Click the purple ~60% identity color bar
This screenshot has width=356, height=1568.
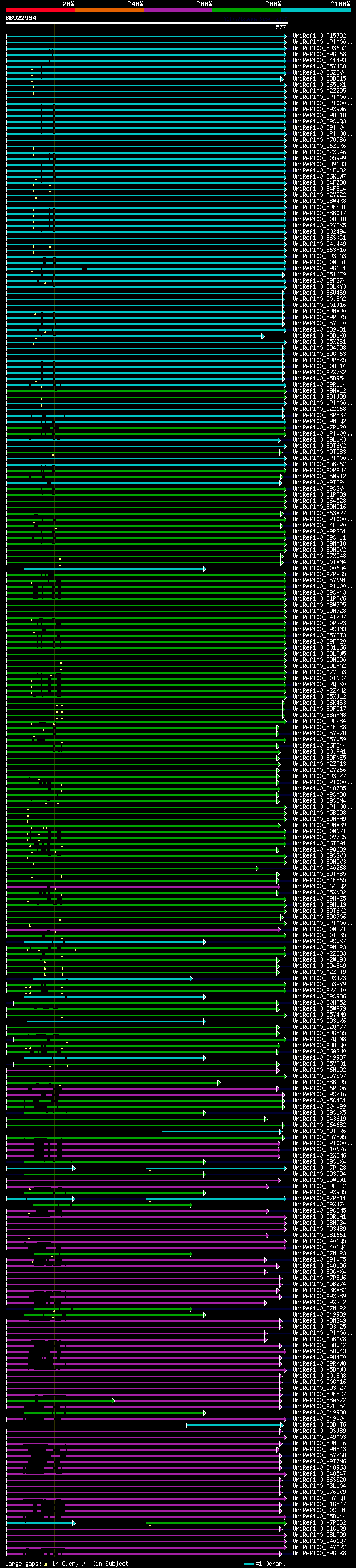(x=179, y=10)
